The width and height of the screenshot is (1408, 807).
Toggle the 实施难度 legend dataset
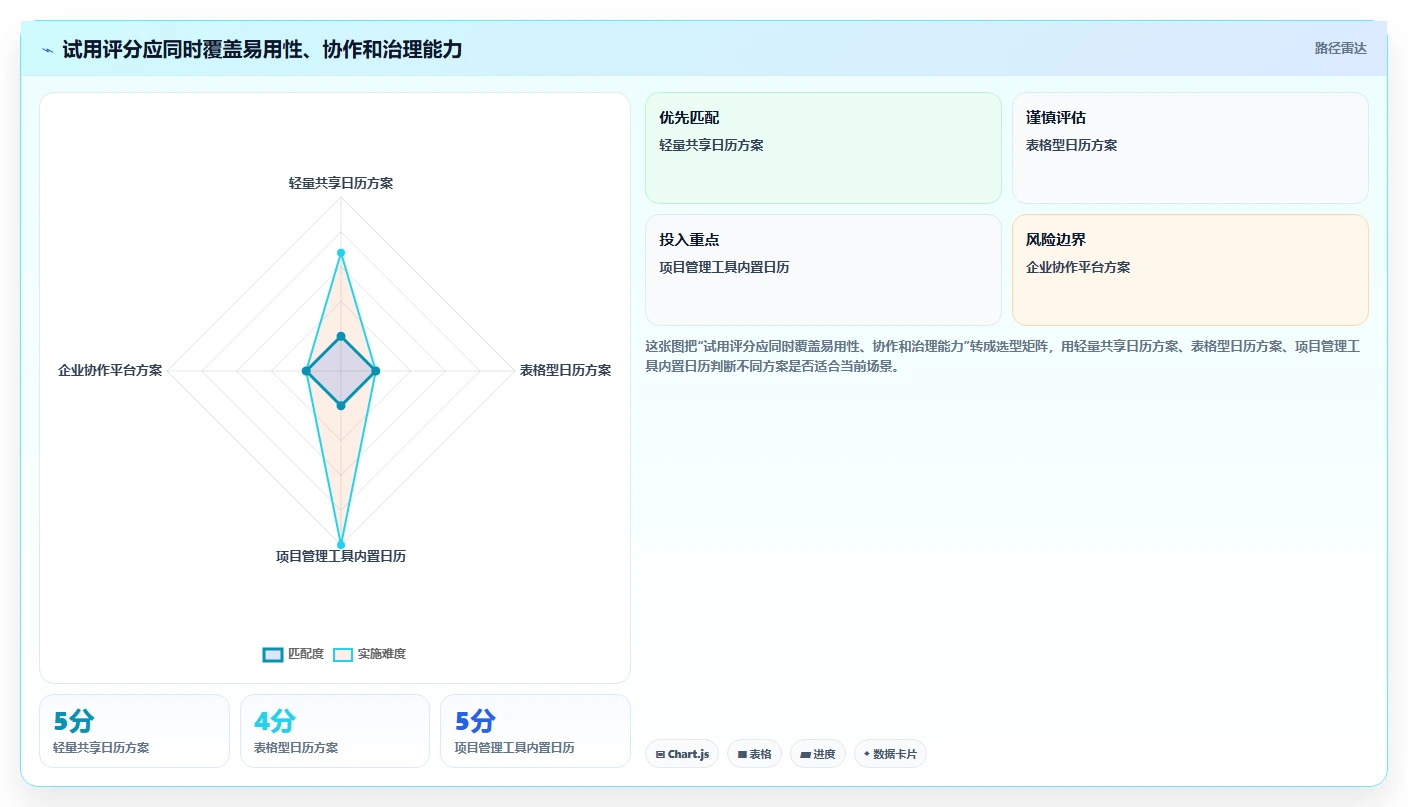click(x=369, y=654)
